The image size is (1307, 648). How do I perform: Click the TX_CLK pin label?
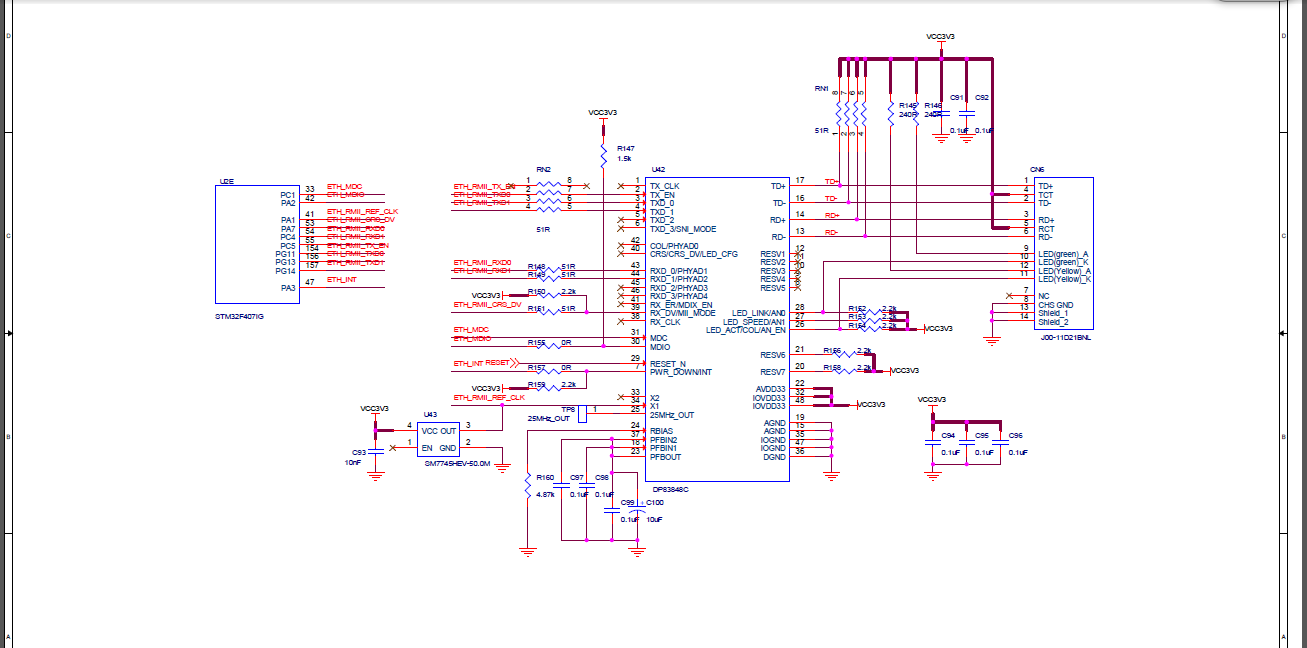665,186
